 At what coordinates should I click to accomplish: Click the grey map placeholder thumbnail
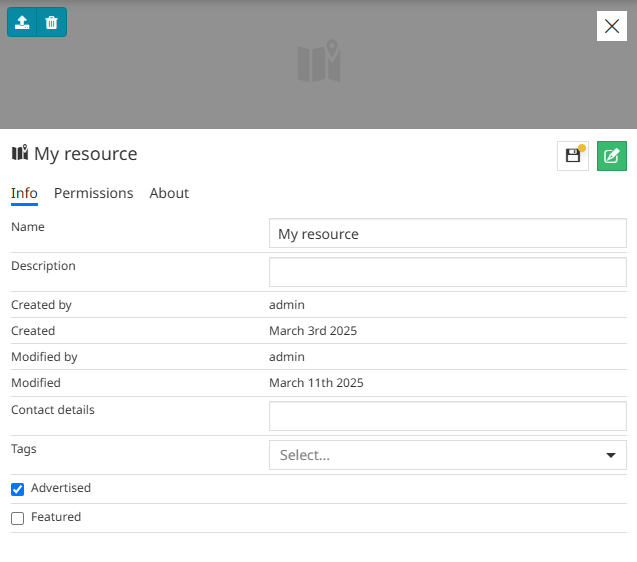pos(319,62)
